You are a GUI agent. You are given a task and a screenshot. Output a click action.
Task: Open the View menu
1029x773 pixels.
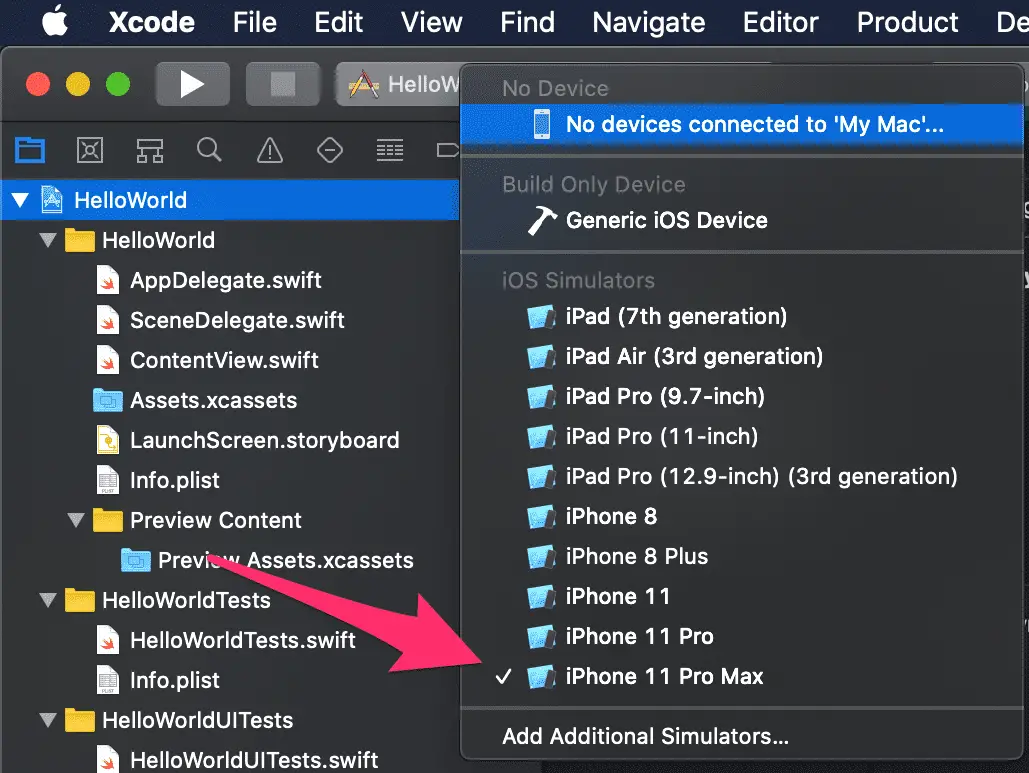click(x=431, y=22)
